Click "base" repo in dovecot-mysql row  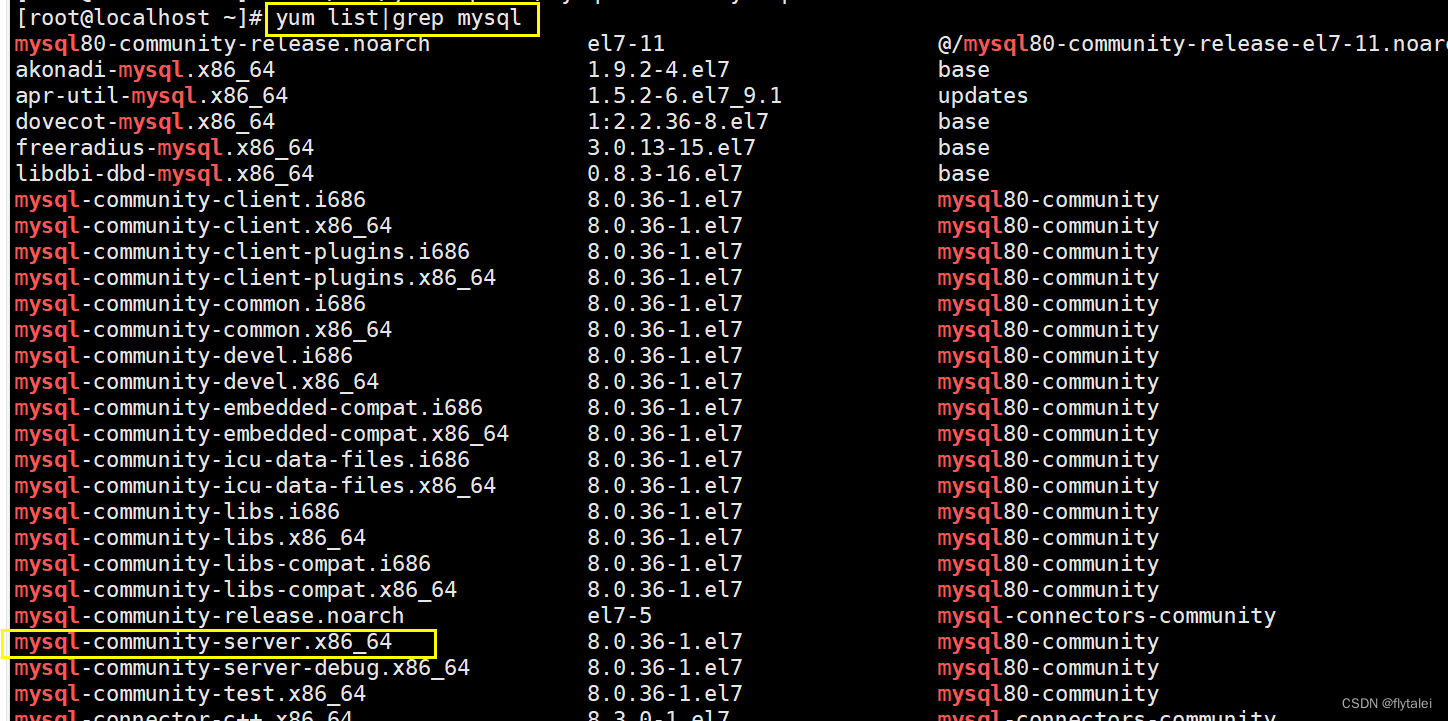964,122
